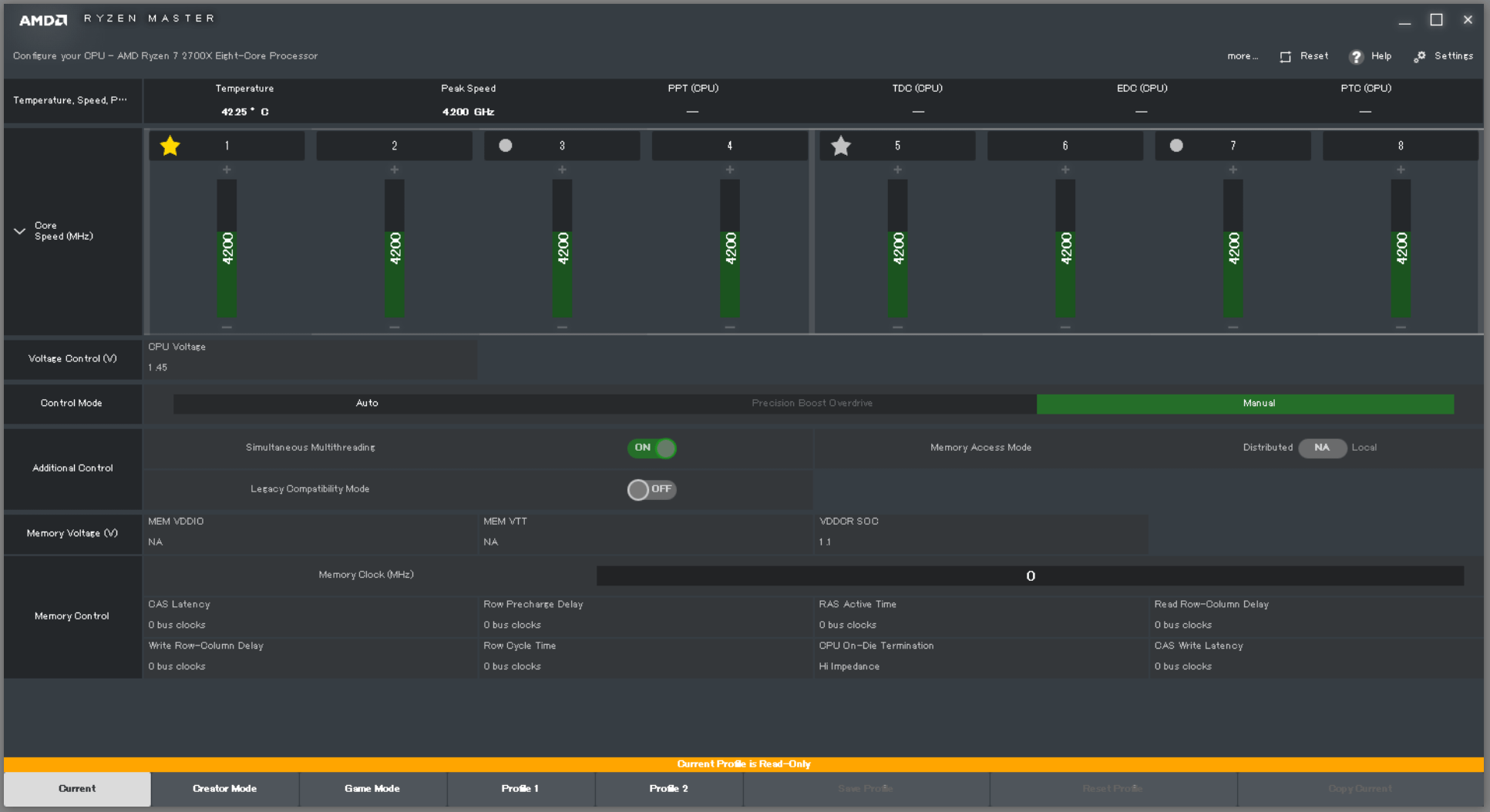Open Settings via the gear icon
The height and width of the screenshot is (812, 1490).
click(x=1419, y=57)
